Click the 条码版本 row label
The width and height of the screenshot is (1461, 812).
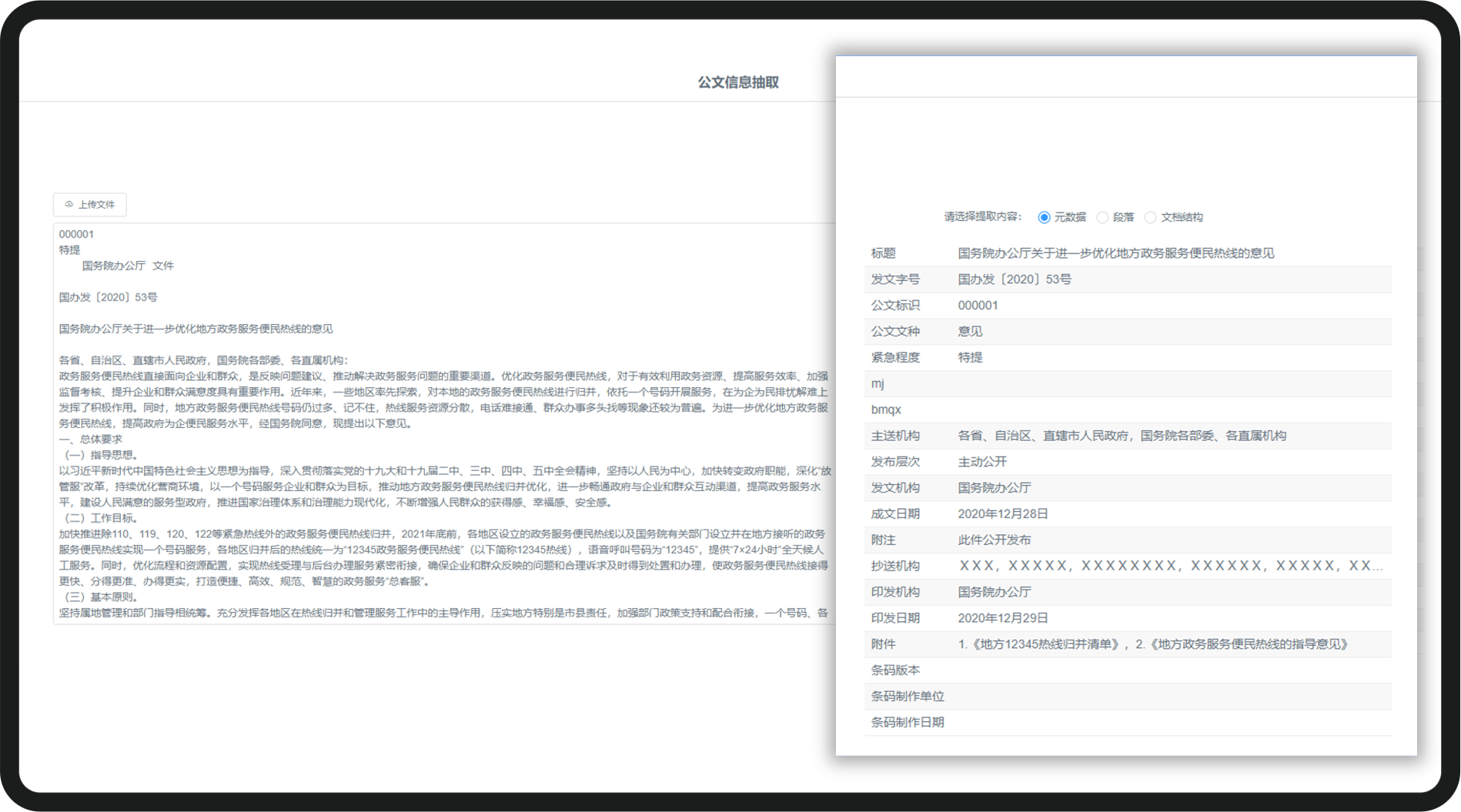tap(895, 670)
